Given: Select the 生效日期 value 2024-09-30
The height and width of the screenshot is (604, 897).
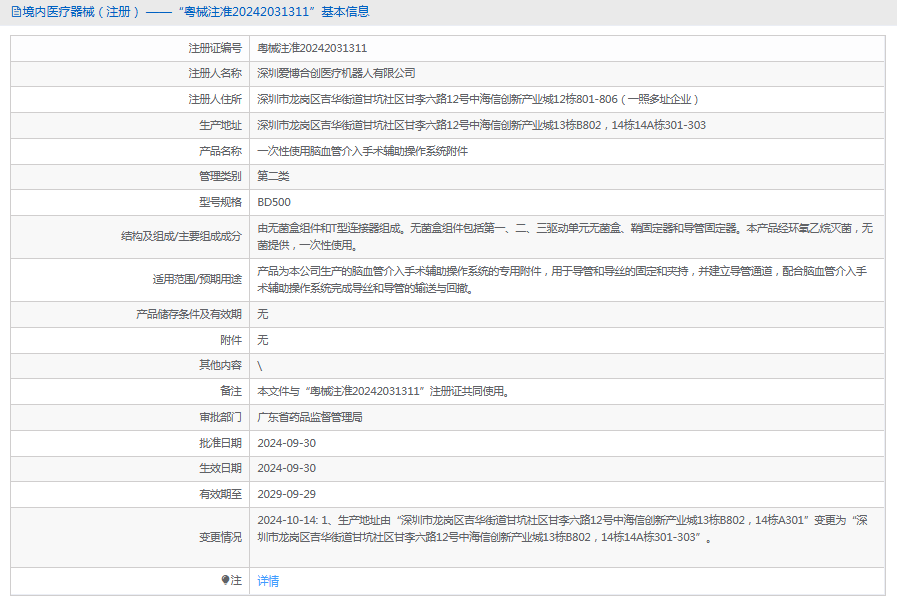Looking at the screenshot, I should 287,468.
